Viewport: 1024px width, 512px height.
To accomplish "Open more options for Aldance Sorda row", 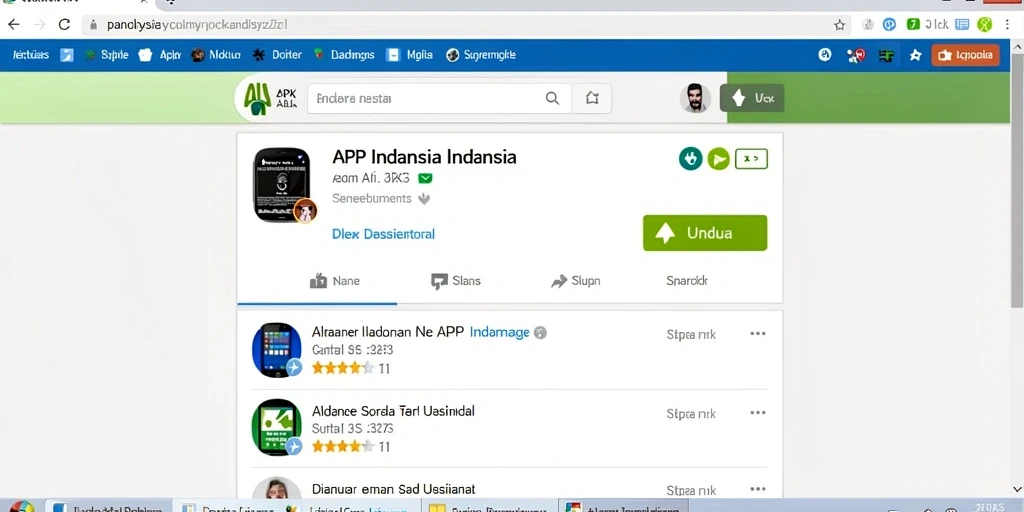I will (758, 413).
